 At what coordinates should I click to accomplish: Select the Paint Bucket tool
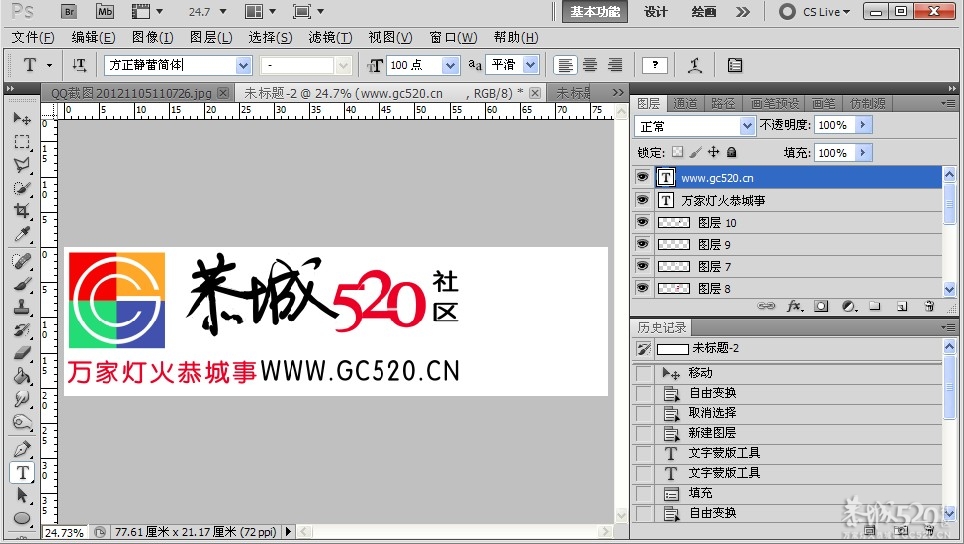coord(22,376)
